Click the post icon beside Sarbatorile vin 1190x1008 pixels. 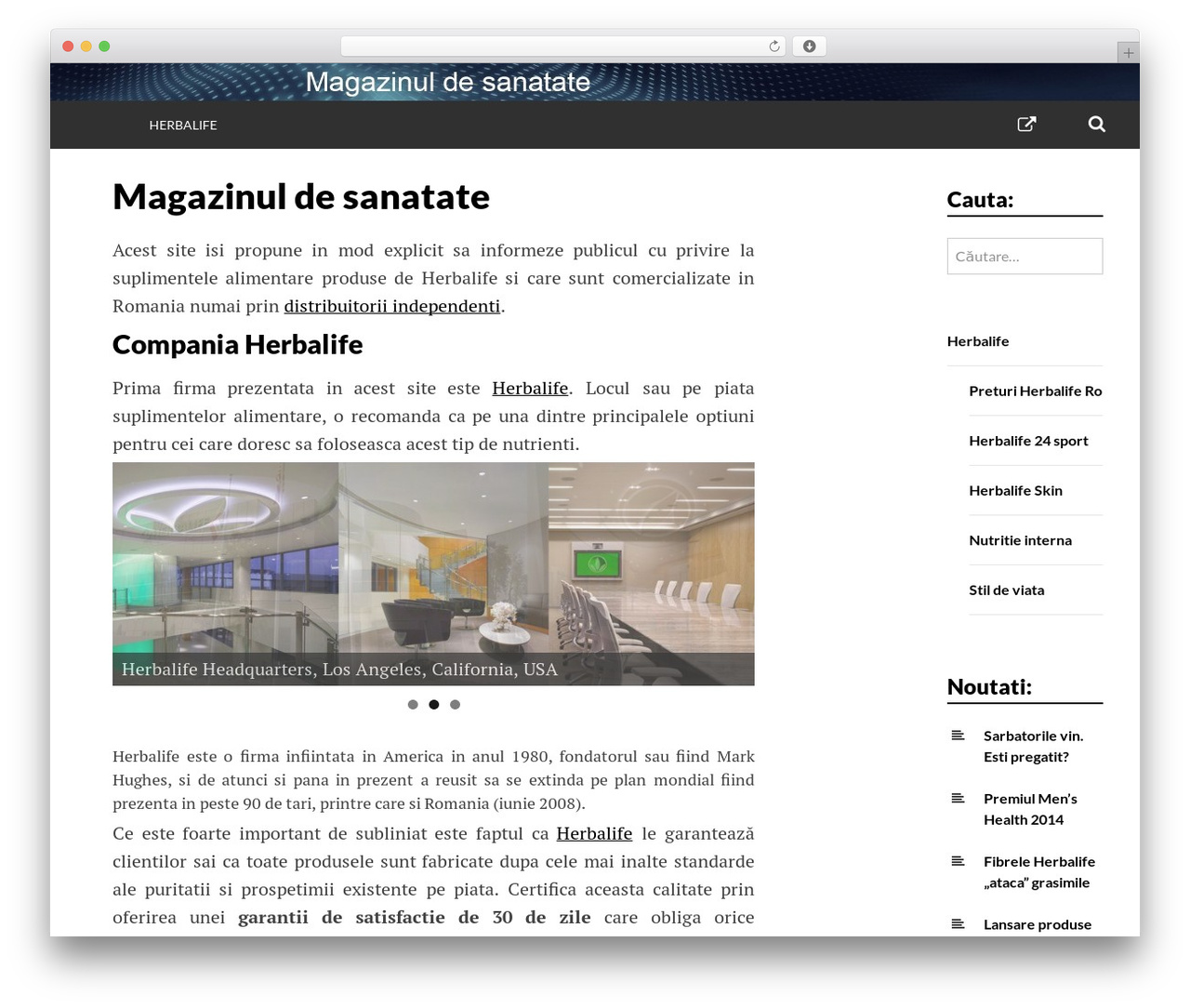click(958, 736)
